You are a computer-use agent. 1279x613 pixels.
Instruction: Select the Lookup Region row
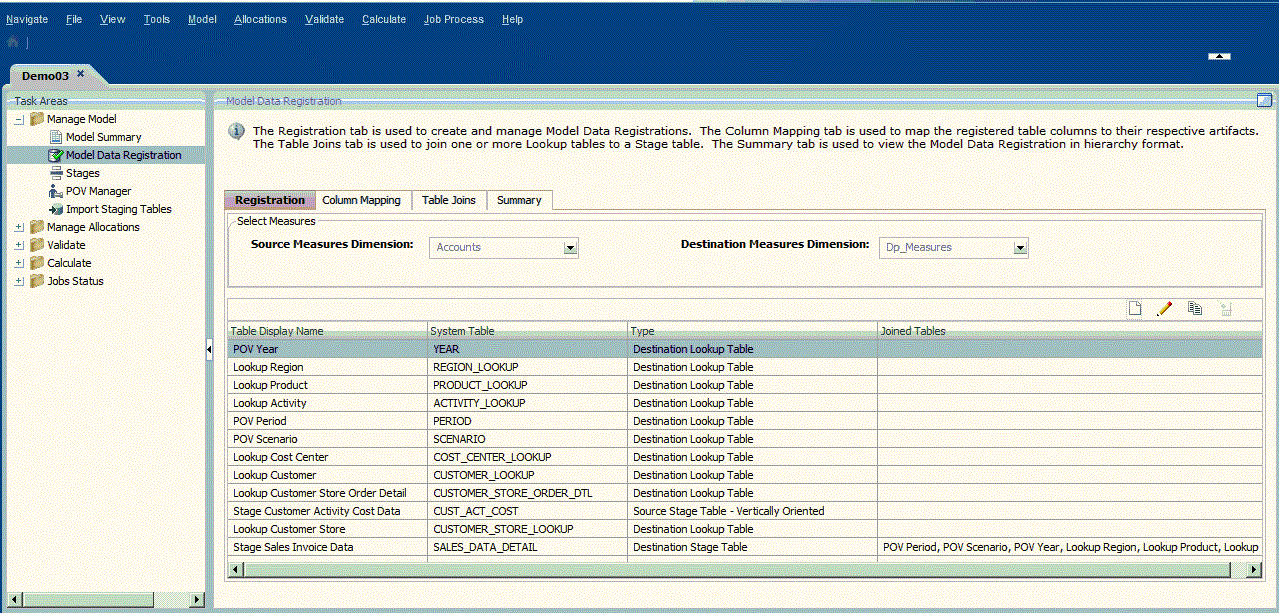pos(745,367)
